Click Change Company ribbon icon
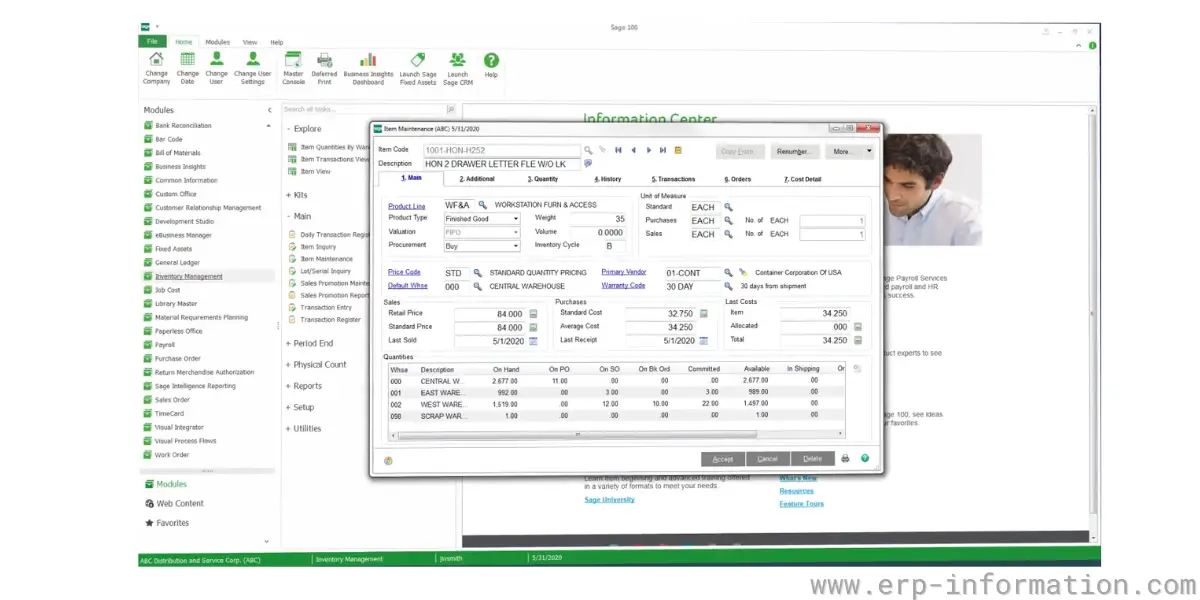Viewport: 1200px width, 600px height. (x=156, y=68)
